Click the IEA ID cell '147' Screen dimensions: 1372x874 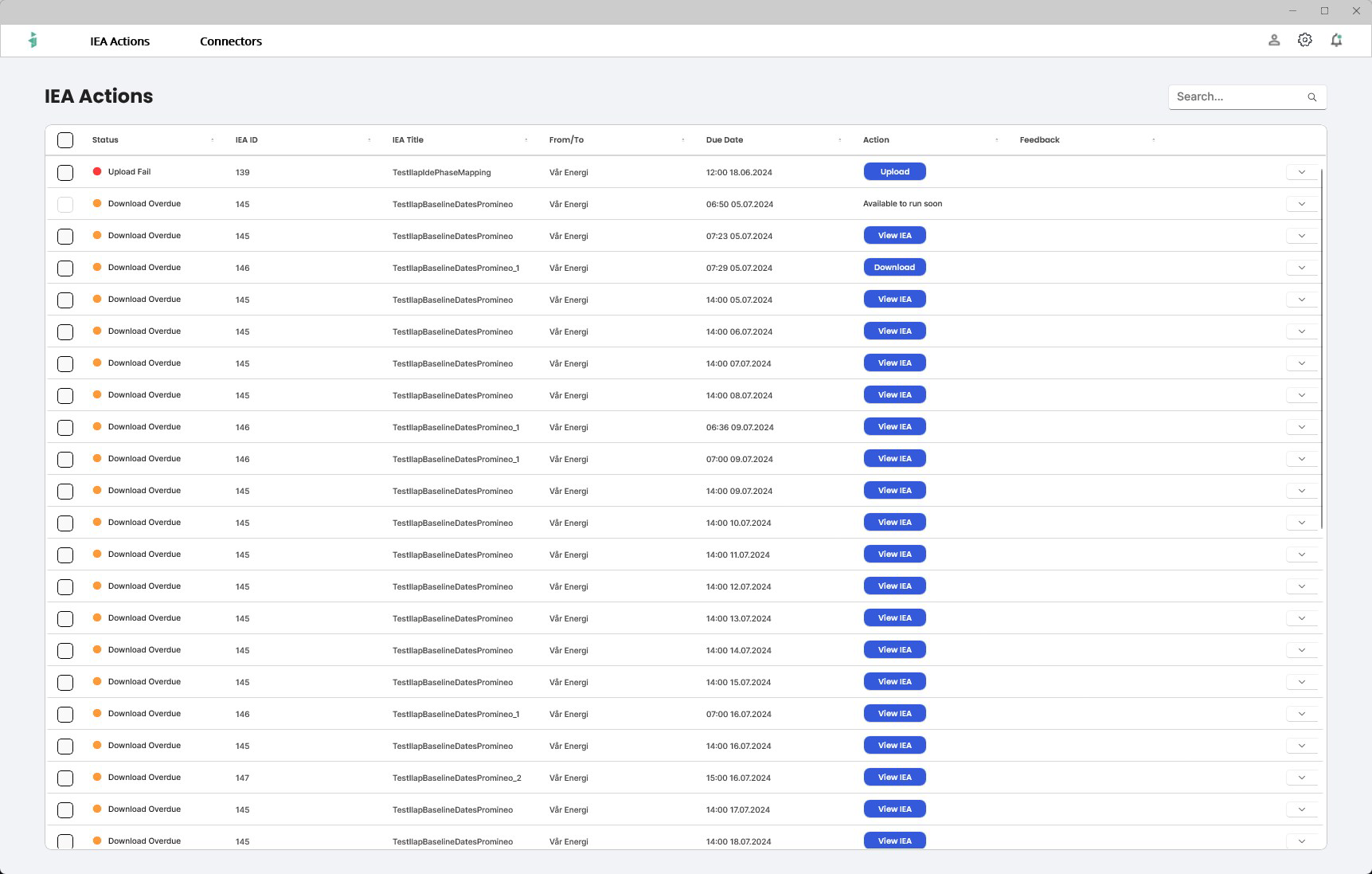242,778
